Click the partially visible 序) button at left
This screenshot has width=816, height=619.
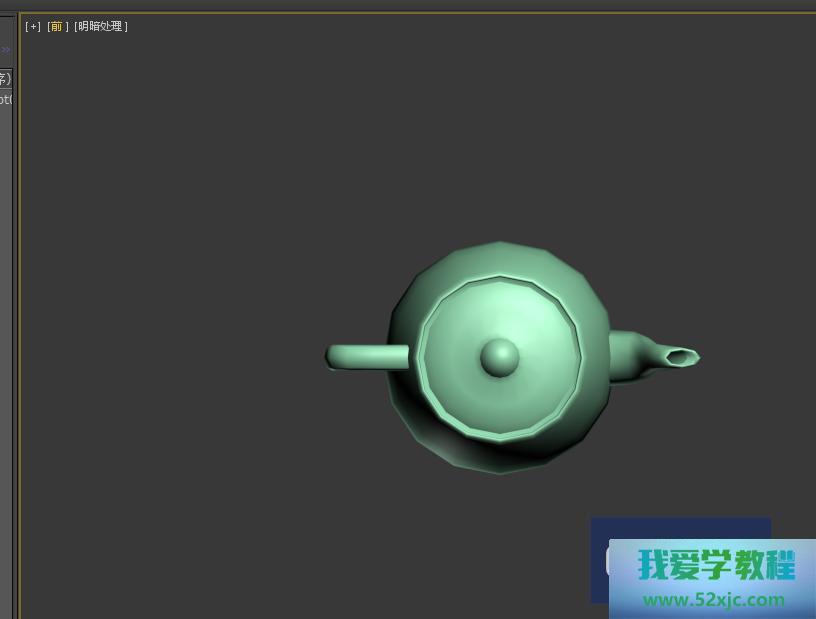coord(5,79)
